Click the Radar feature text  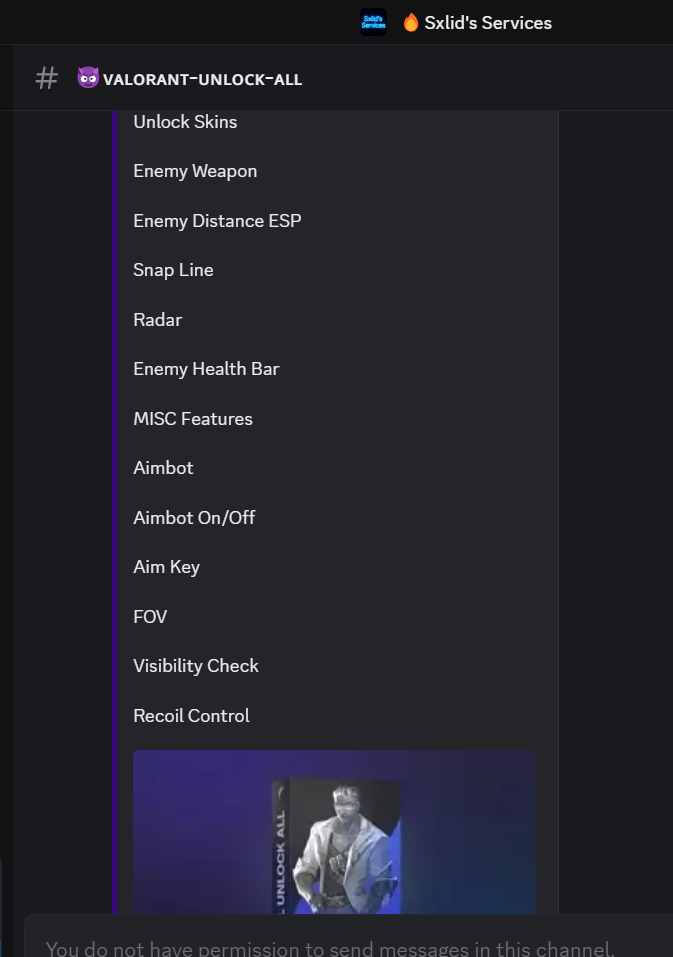(x=157, y=320)
